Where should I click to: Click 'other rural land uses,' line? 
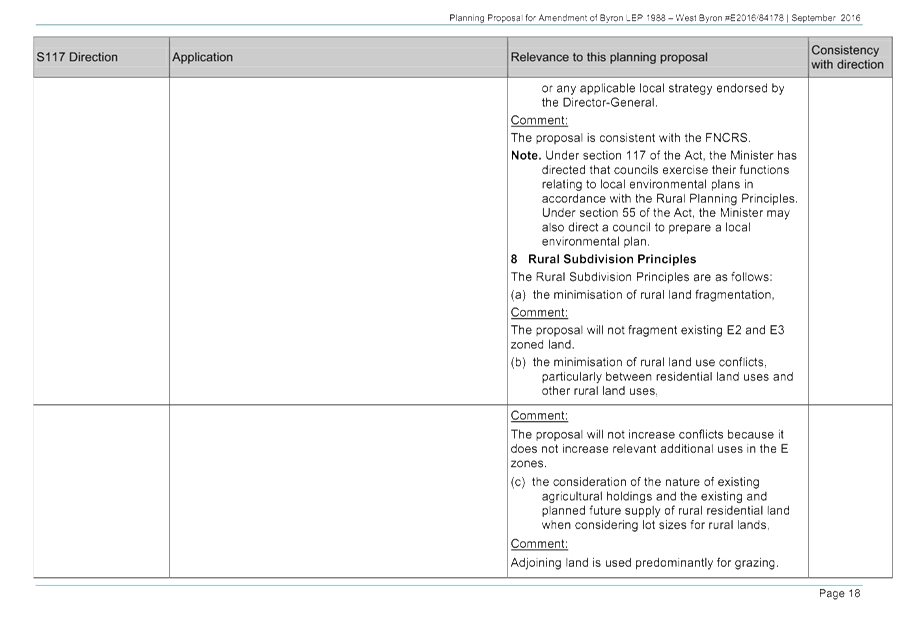click(x=600, y=391)
